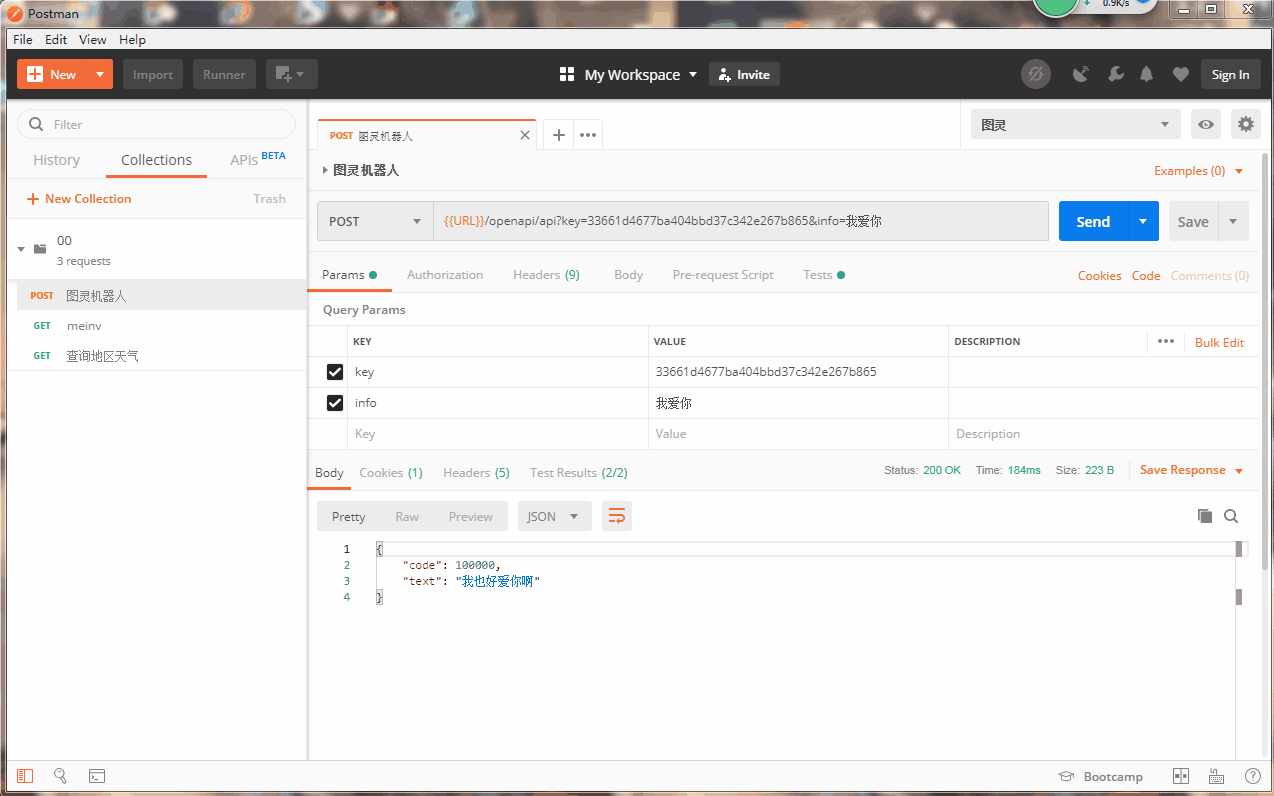This screenshot has width=1274, height=796.
Task: Add a new request tab with plus
Action: [x=559, y=135]
